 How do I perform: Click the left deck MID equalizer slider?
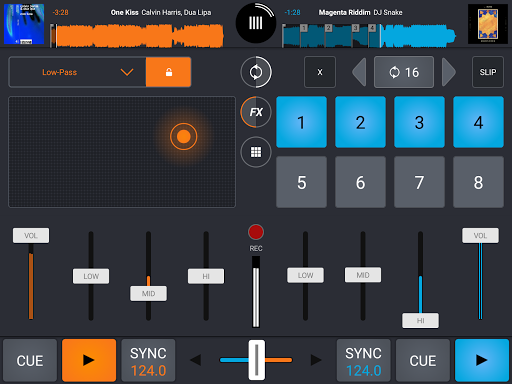[148, 293]
